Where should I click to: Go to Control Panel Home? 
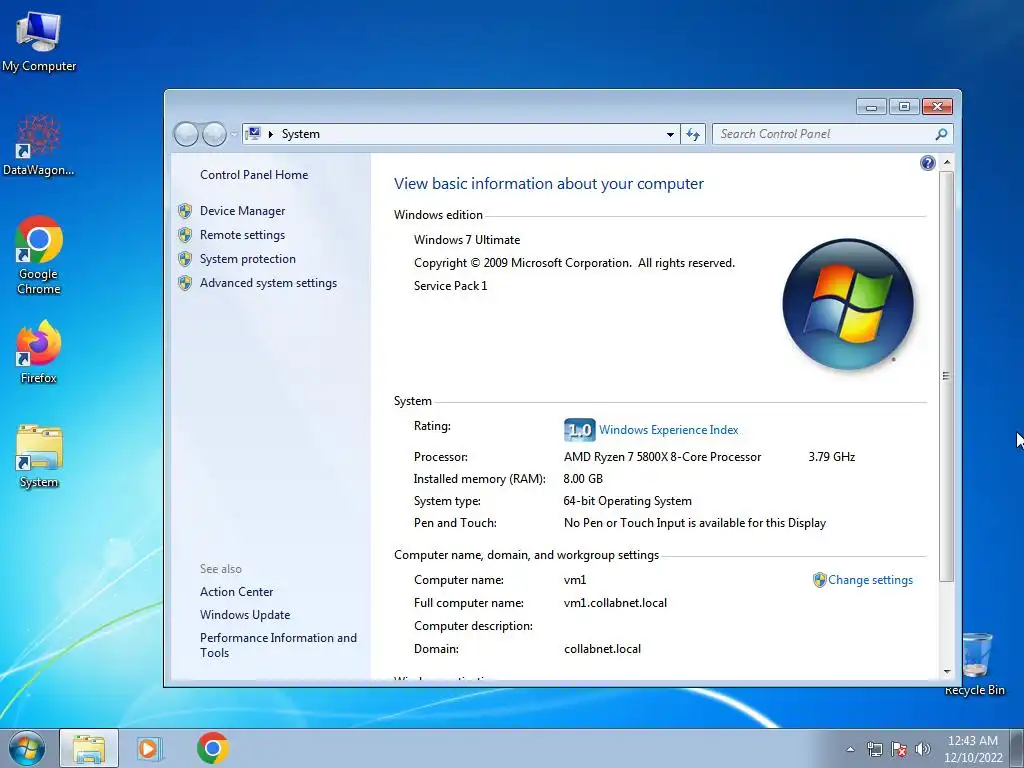tap(254, 174)
